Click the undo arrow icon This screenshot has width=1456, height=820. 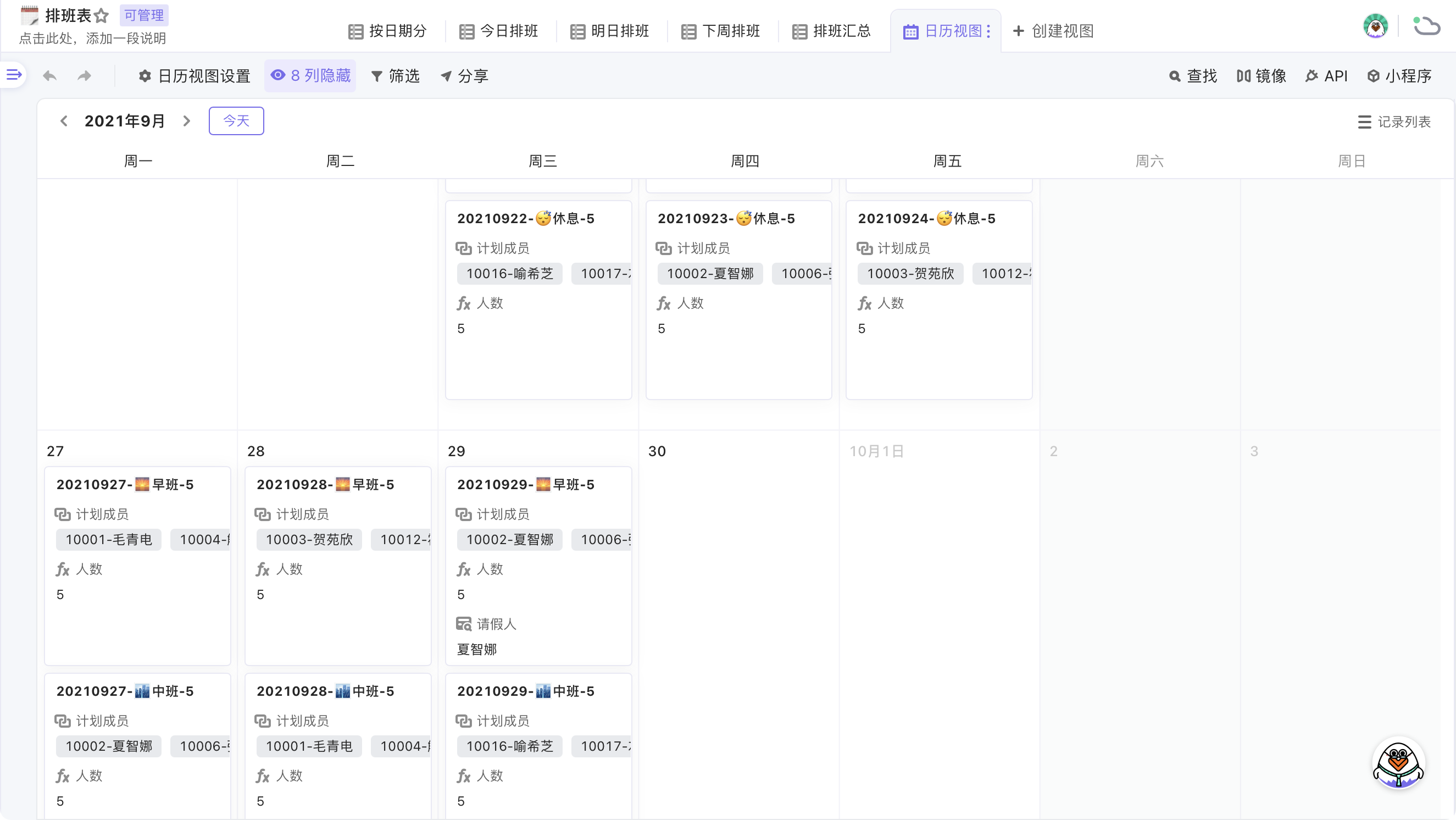50,76
